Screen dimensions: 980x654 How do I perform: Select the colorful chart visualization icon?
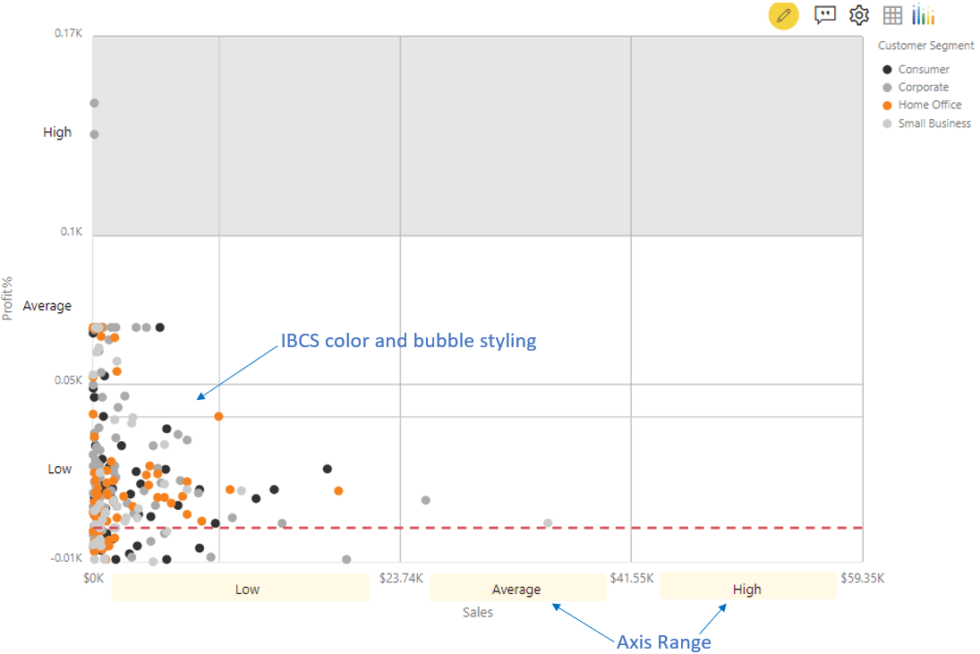[922, 15]
